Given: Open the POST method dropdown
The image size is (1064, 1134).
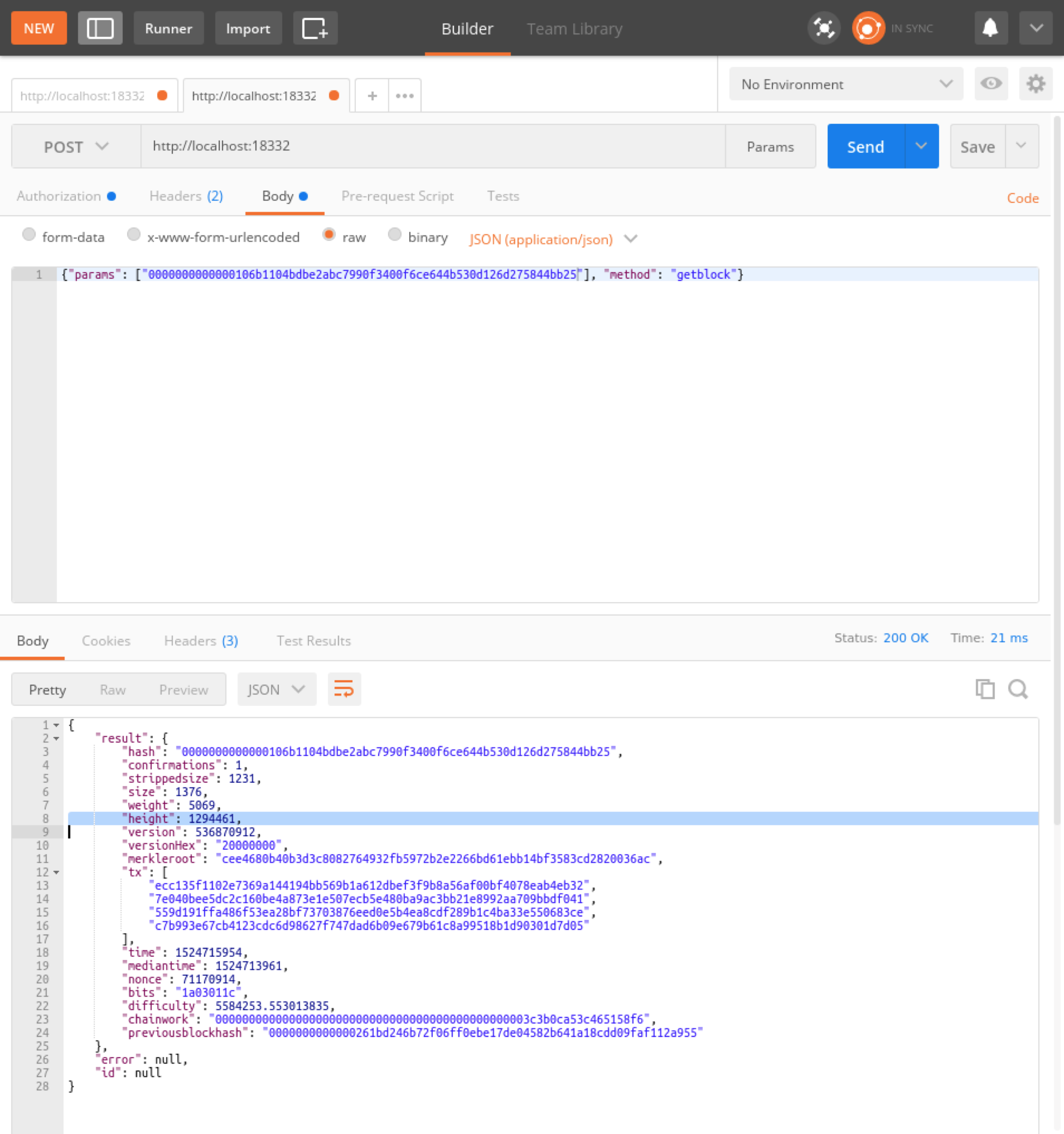Looking at the screenshot, I should pyautogui.click(x=76, y=147).
